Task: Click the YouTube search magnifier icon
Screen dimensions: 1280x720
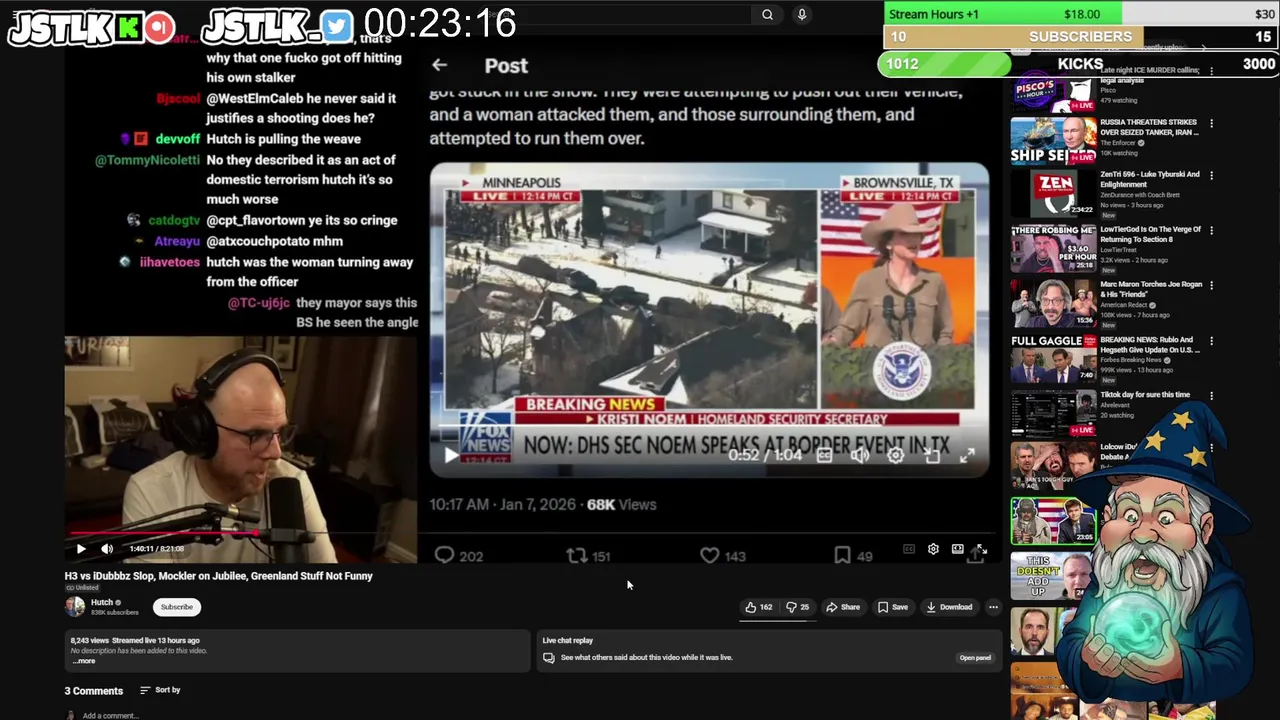Action: (767, 15)
